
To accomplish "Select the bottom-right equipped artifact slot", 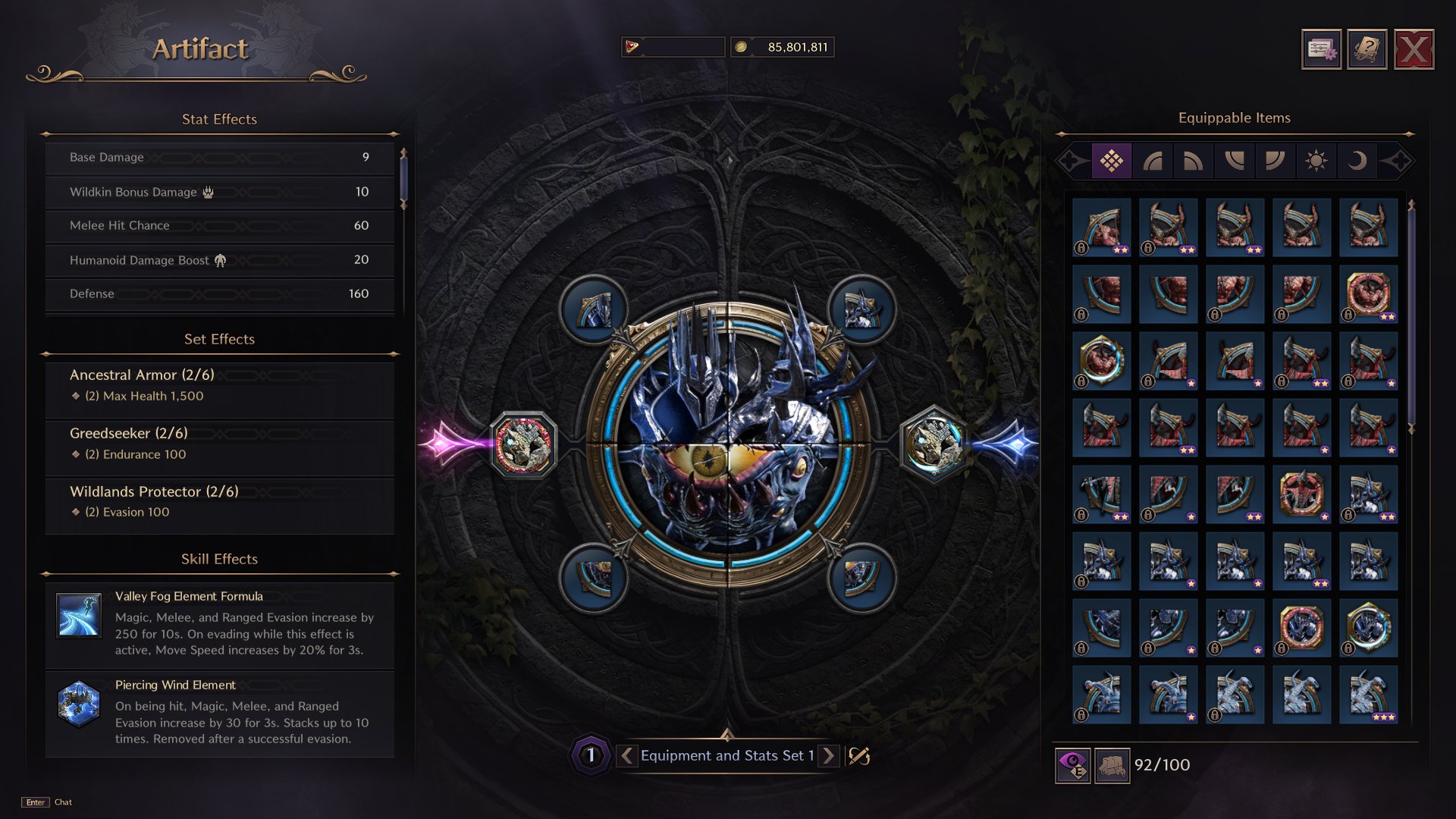I will pyautogui.click(x=861, y=578).
